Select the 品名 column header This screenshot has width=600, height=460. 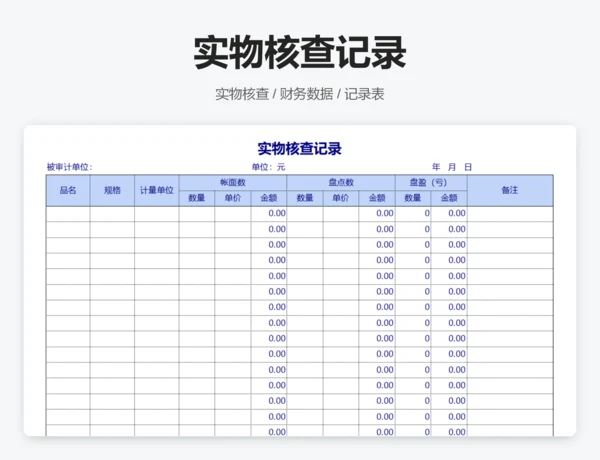68,191
